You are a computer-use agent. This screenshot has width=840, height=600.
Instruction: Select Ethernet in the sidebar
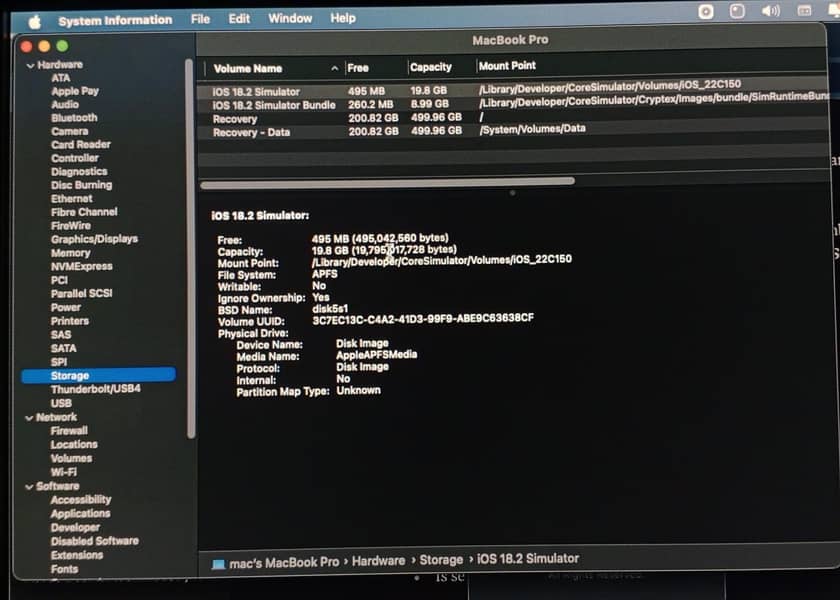[x=71, y=199]
